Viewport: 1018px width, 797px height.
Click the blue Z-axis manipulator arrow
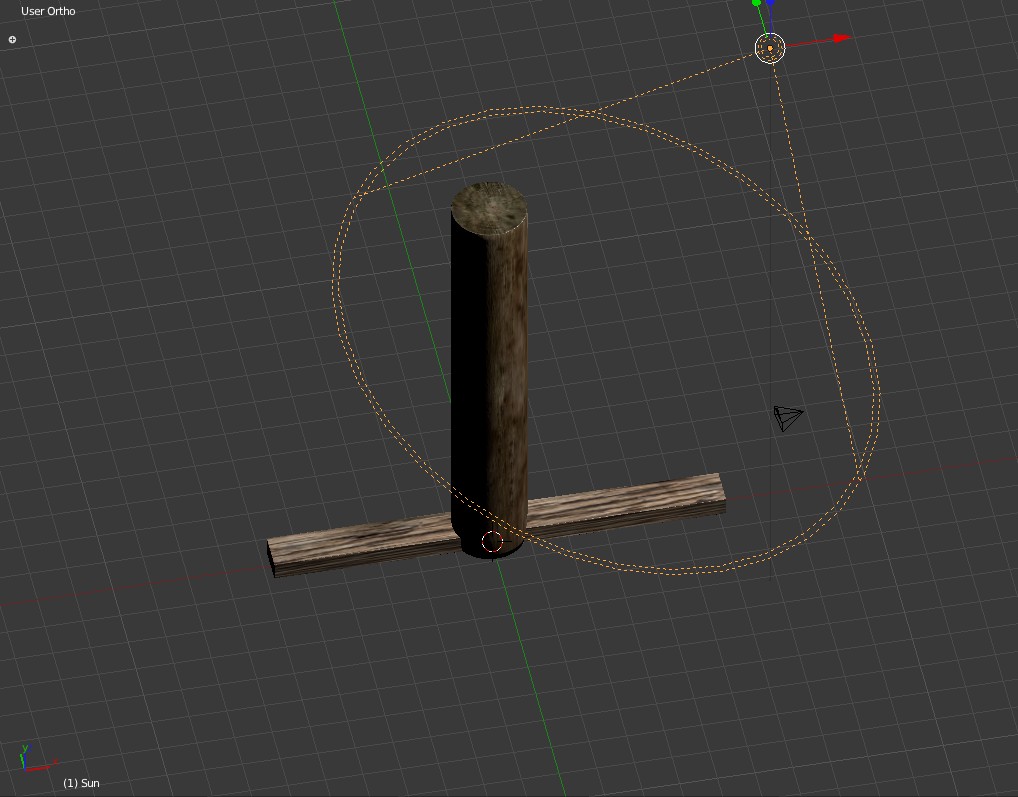tap(771, 4)
